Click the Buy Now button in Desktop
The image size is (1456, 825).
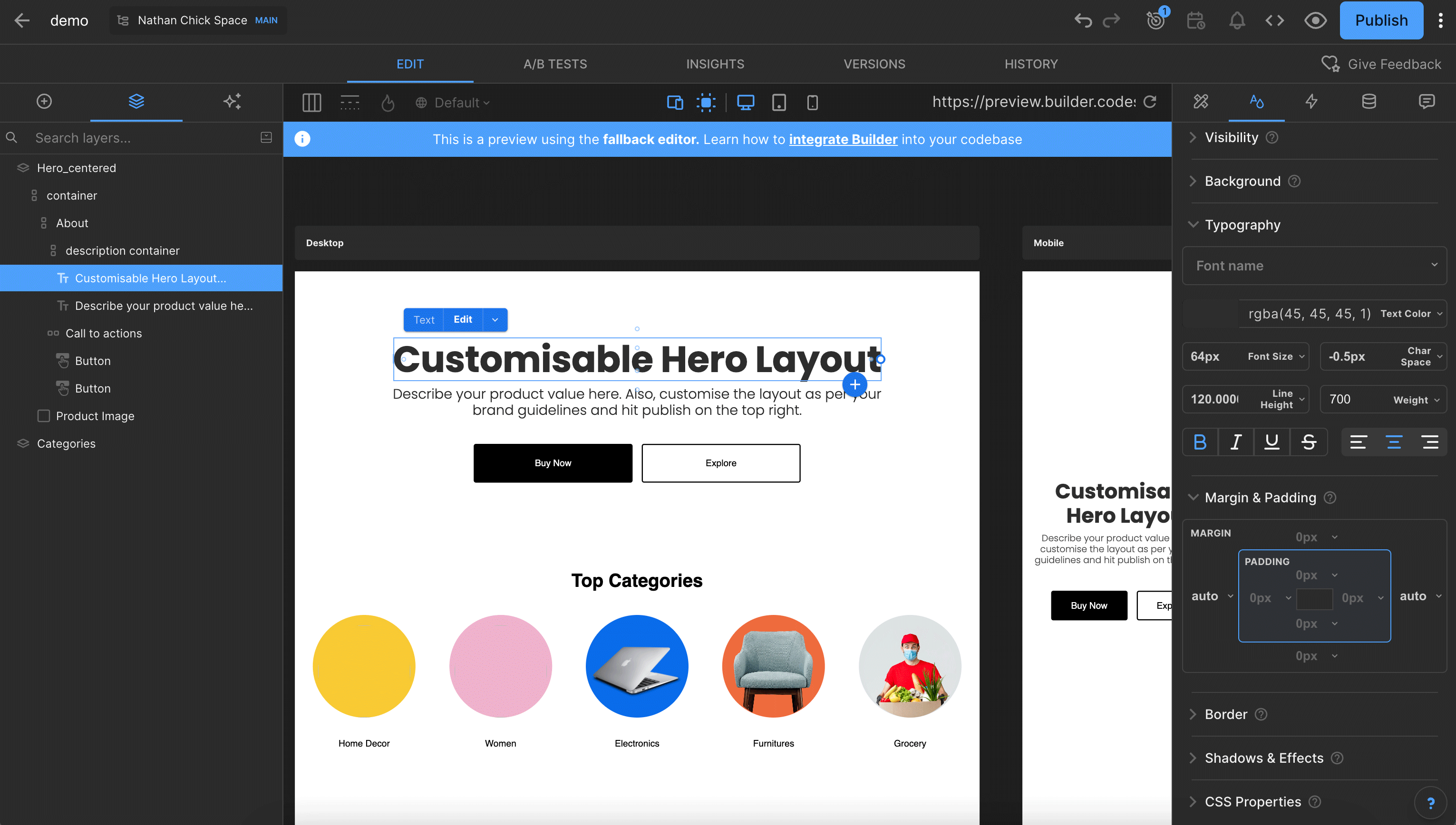[x=553, y=463]
